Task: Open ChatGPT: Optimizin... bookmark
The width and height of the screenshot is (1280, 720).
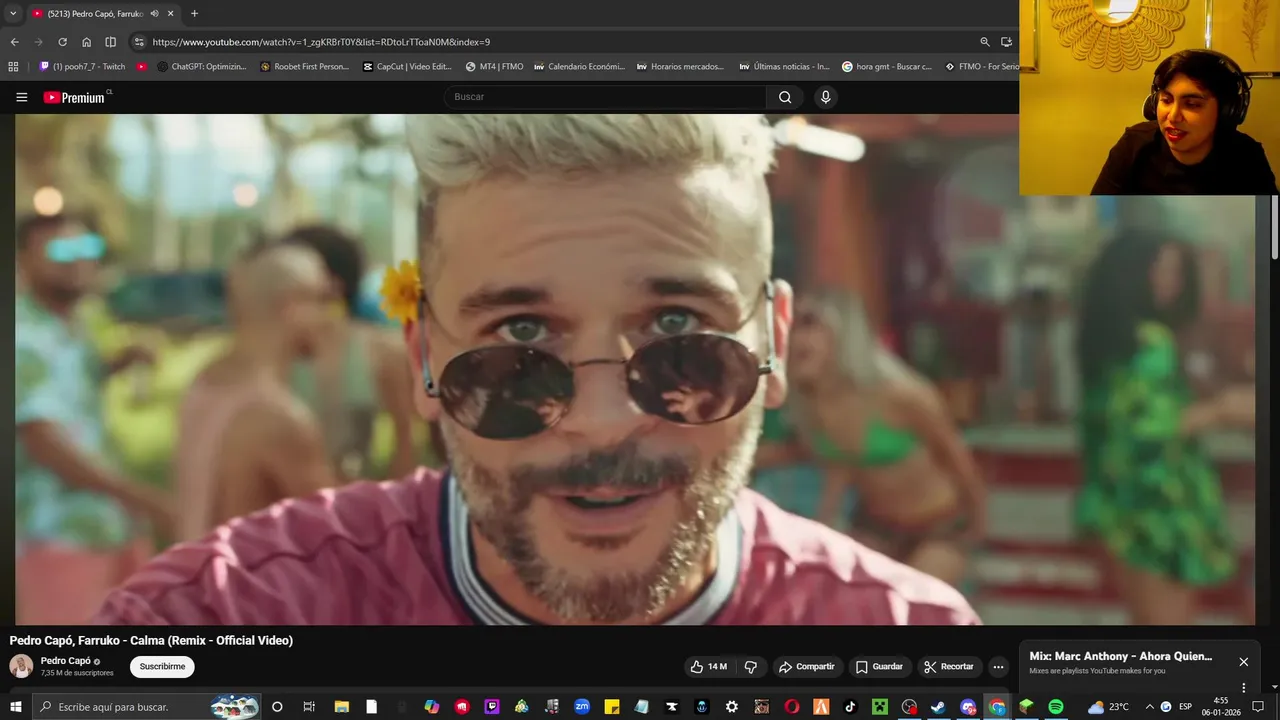Action: pyautogui.click(x=202, y=67)
